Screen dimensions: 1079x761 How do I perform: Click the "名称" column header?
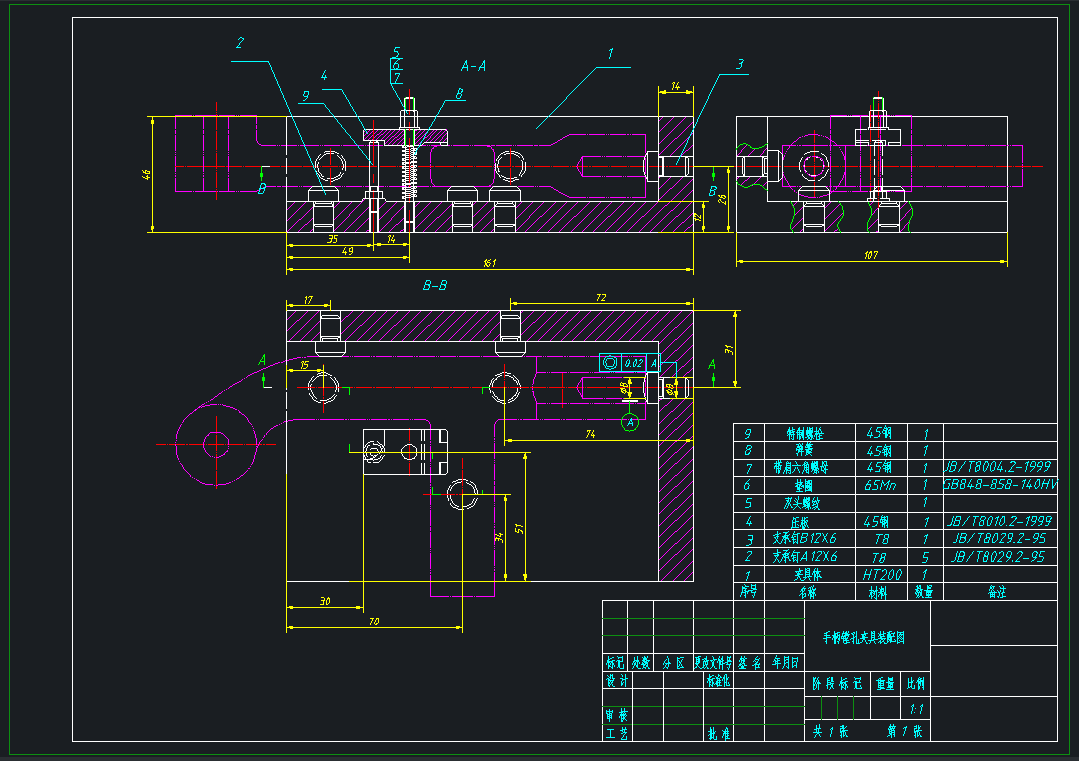[x=808, y=592]
